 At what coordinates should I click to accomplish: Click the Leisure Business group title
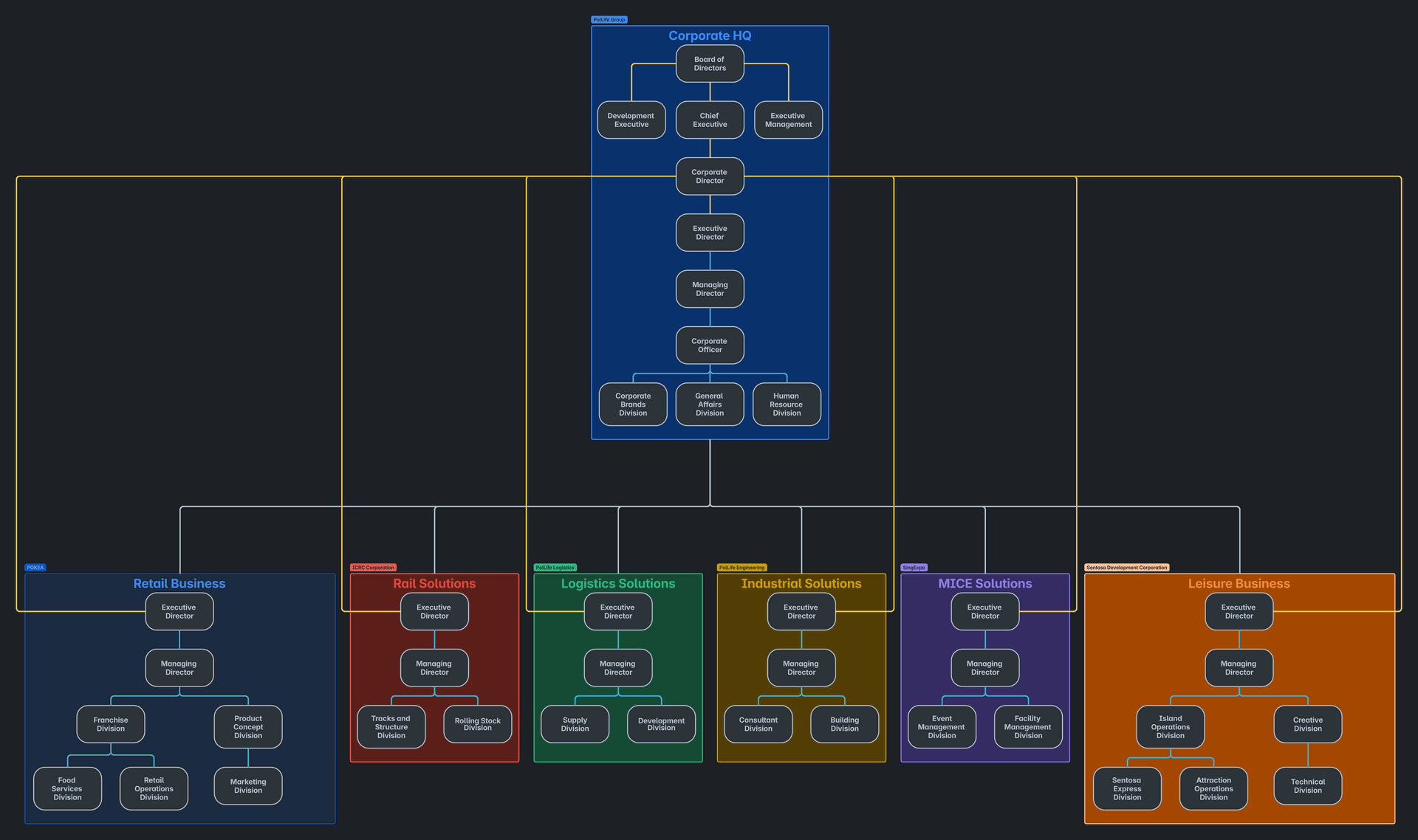click(1239, 583)
